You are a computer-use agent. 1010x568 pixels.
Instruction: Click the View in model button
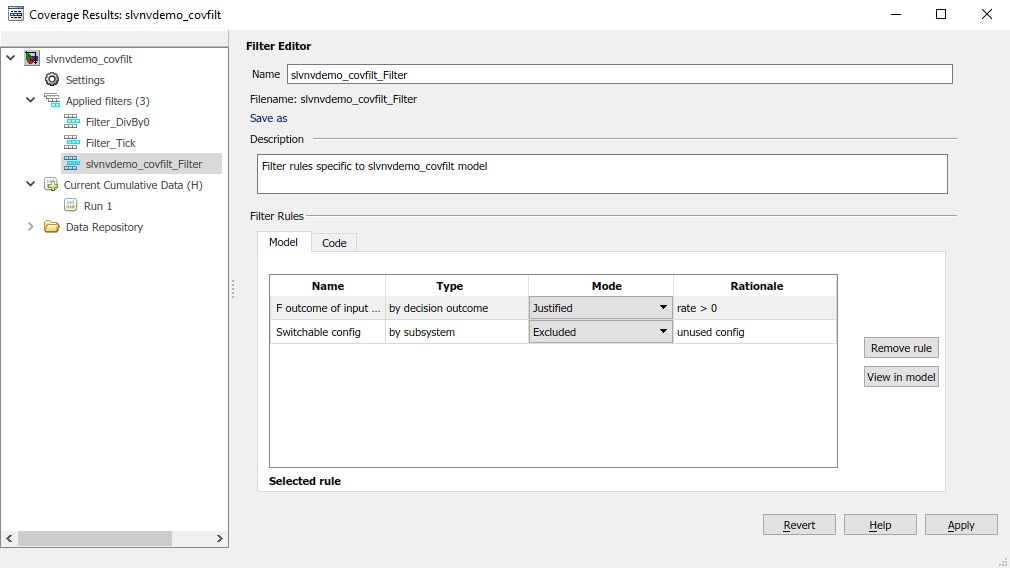(x=901, y=377)
